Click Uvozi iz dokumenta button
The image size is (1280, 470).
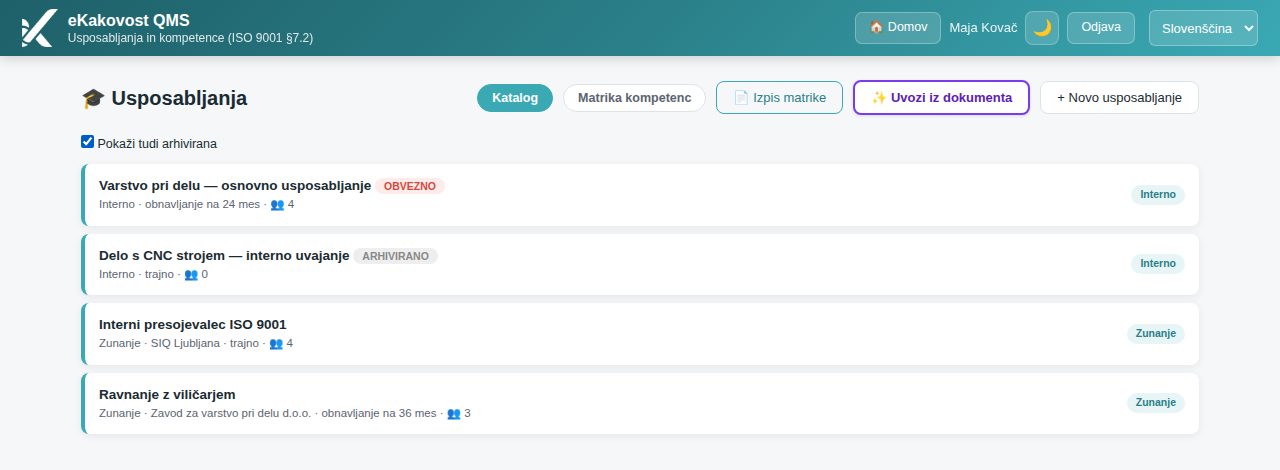point(941,98)
